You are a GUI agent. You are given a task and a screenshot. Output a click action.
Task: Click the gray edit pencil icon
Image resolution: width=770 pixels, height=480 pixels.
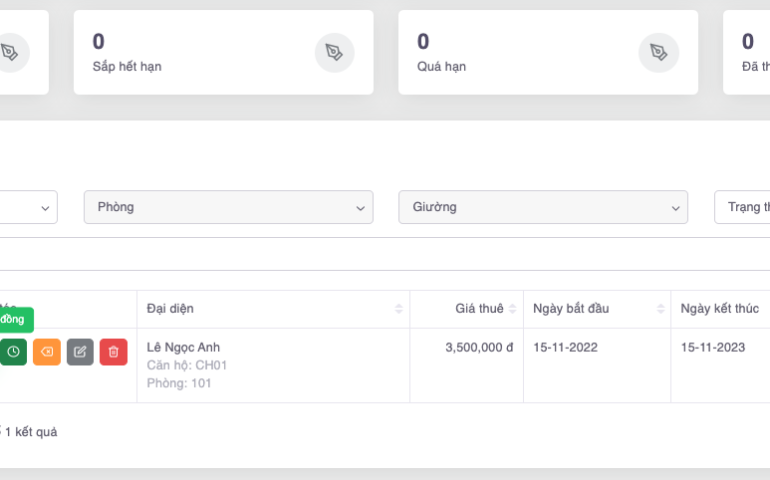pos(80,352)
